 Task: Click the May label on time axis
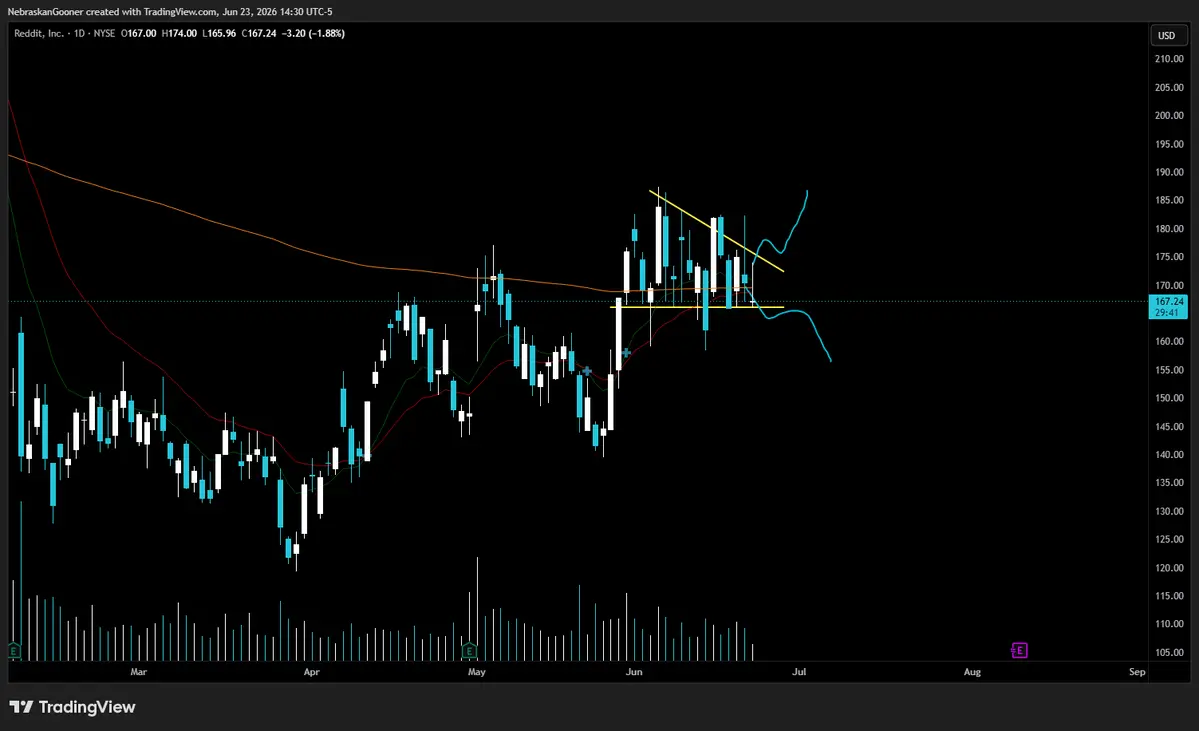476,672
